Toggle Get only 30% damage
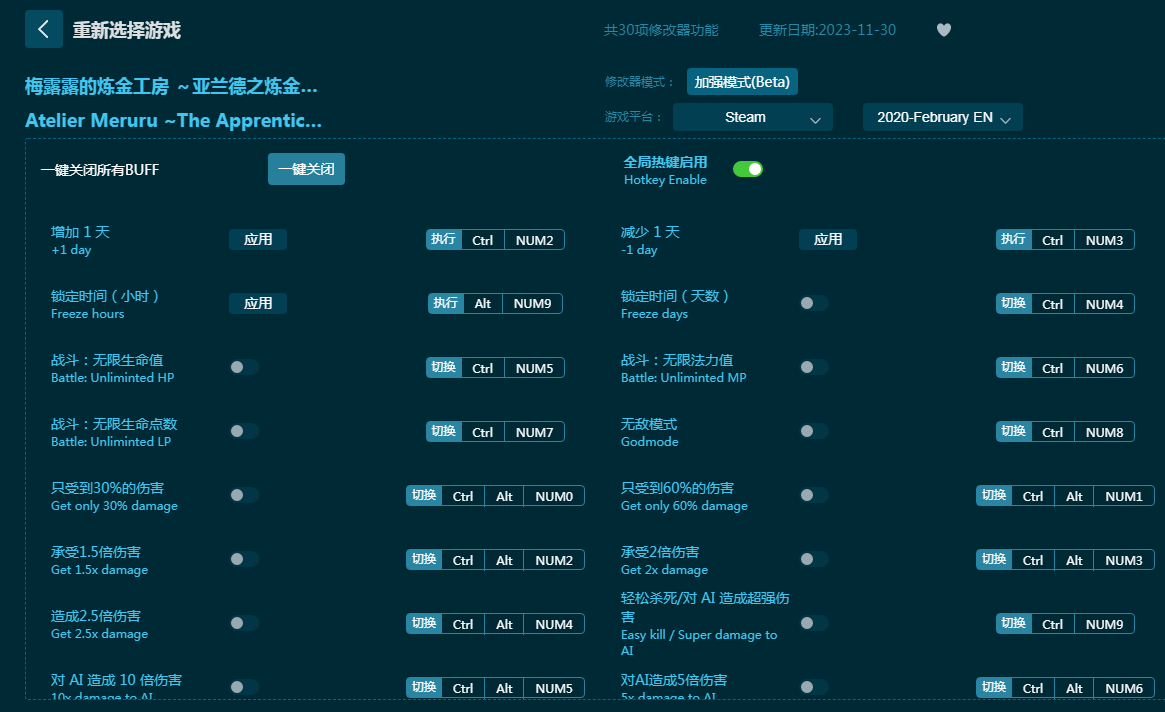The height and width of the screenshot is (712, 1165). pos(243,495)
